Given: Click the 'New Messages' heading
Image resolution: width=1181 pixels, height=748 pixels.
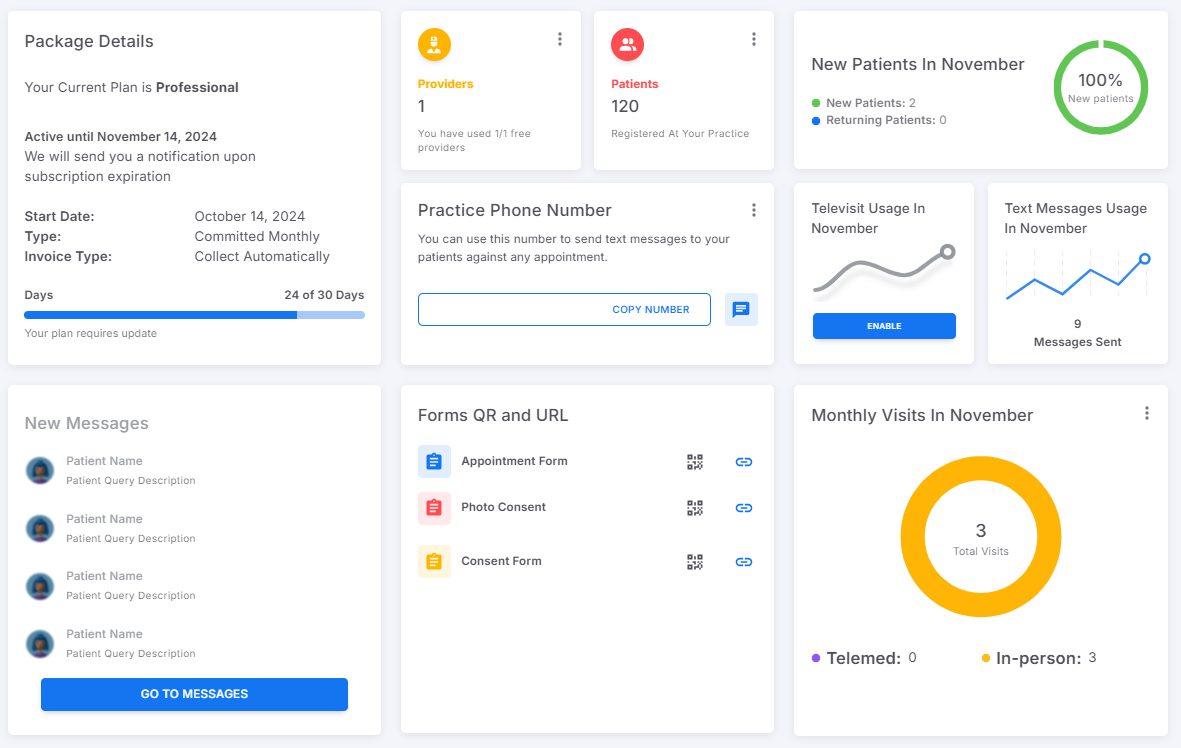Looking at the screenshot, I should [87, 423].
